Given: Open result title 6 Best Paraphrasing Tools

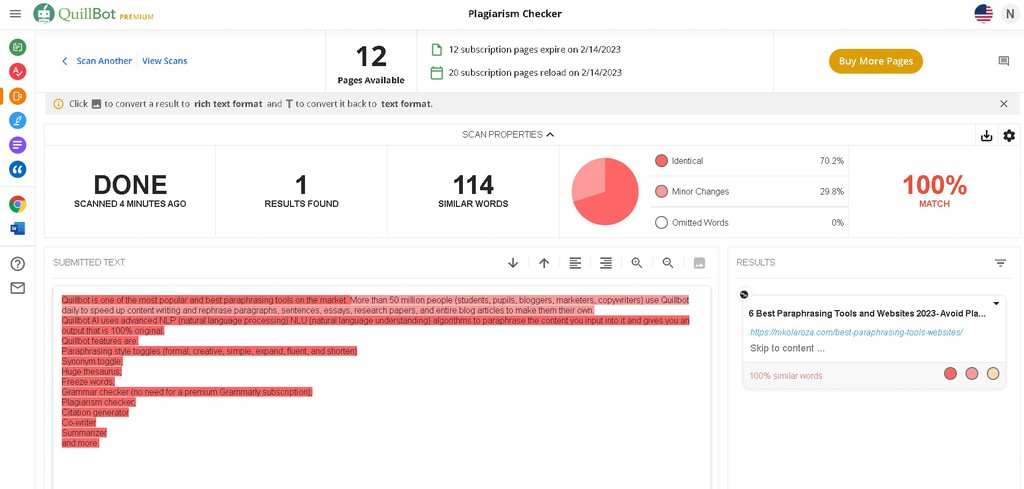Looking at the screenshot, I should [867, 313].
